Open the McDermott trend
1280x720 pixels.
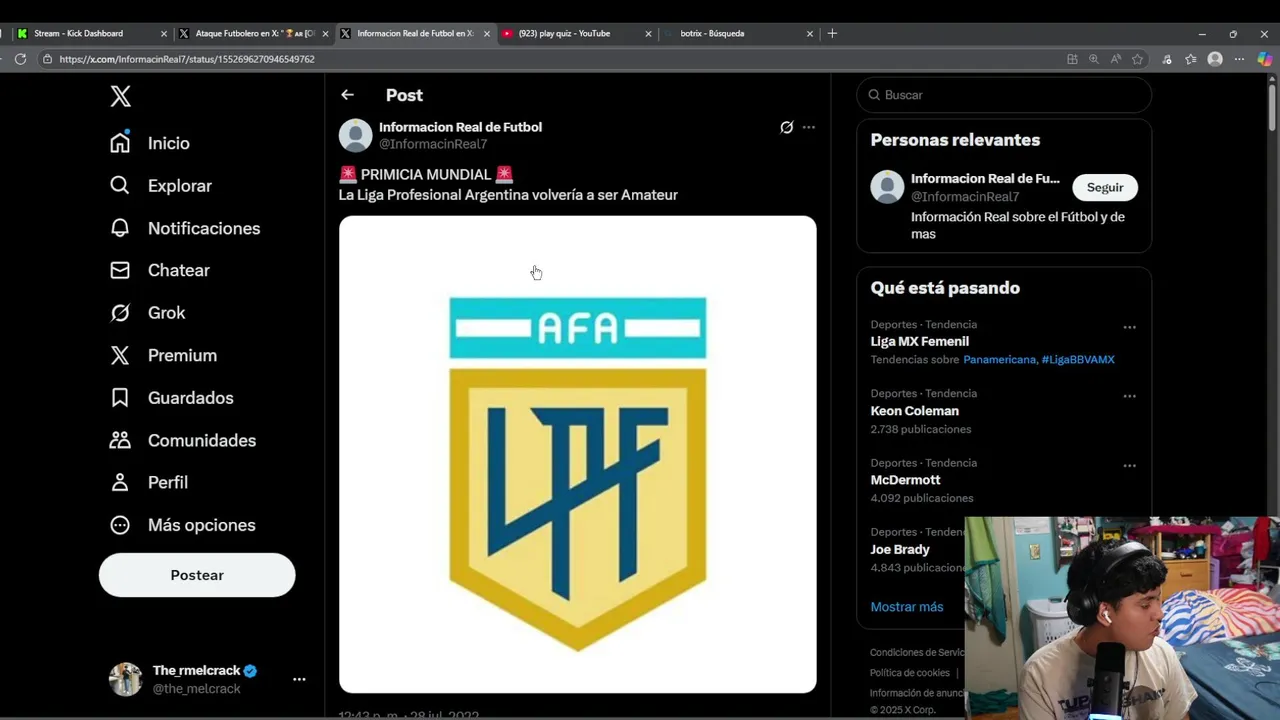click(906, 480)
